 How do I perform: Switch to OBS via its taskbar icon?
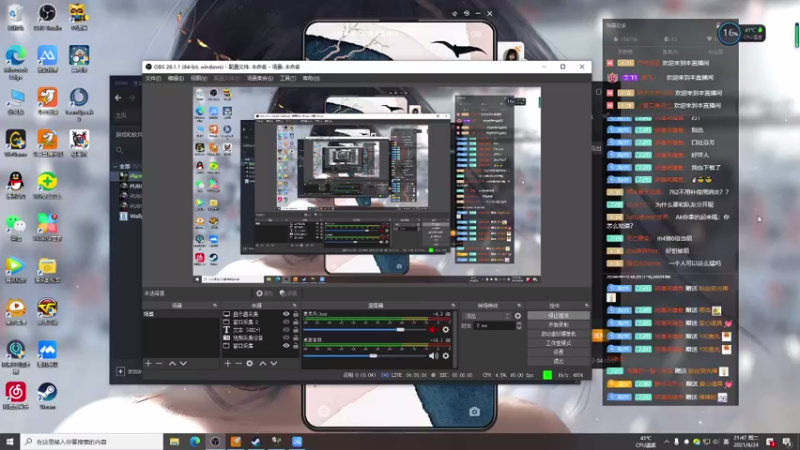pyautogui.click(x=215, y=441)
